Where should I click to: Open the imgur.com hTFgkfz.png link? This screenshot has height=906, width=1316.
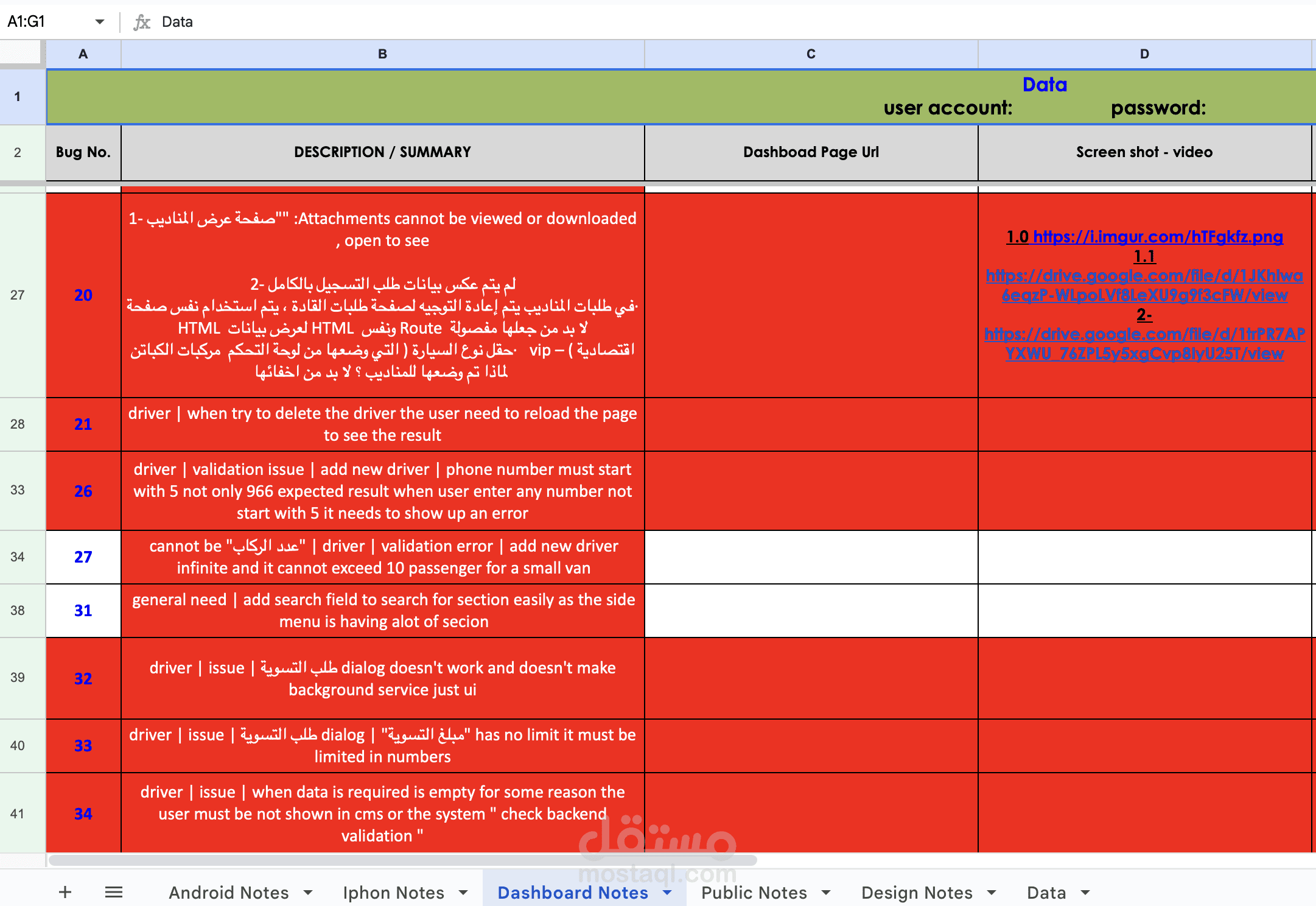pyautogui.click(x=1158, y=237)
